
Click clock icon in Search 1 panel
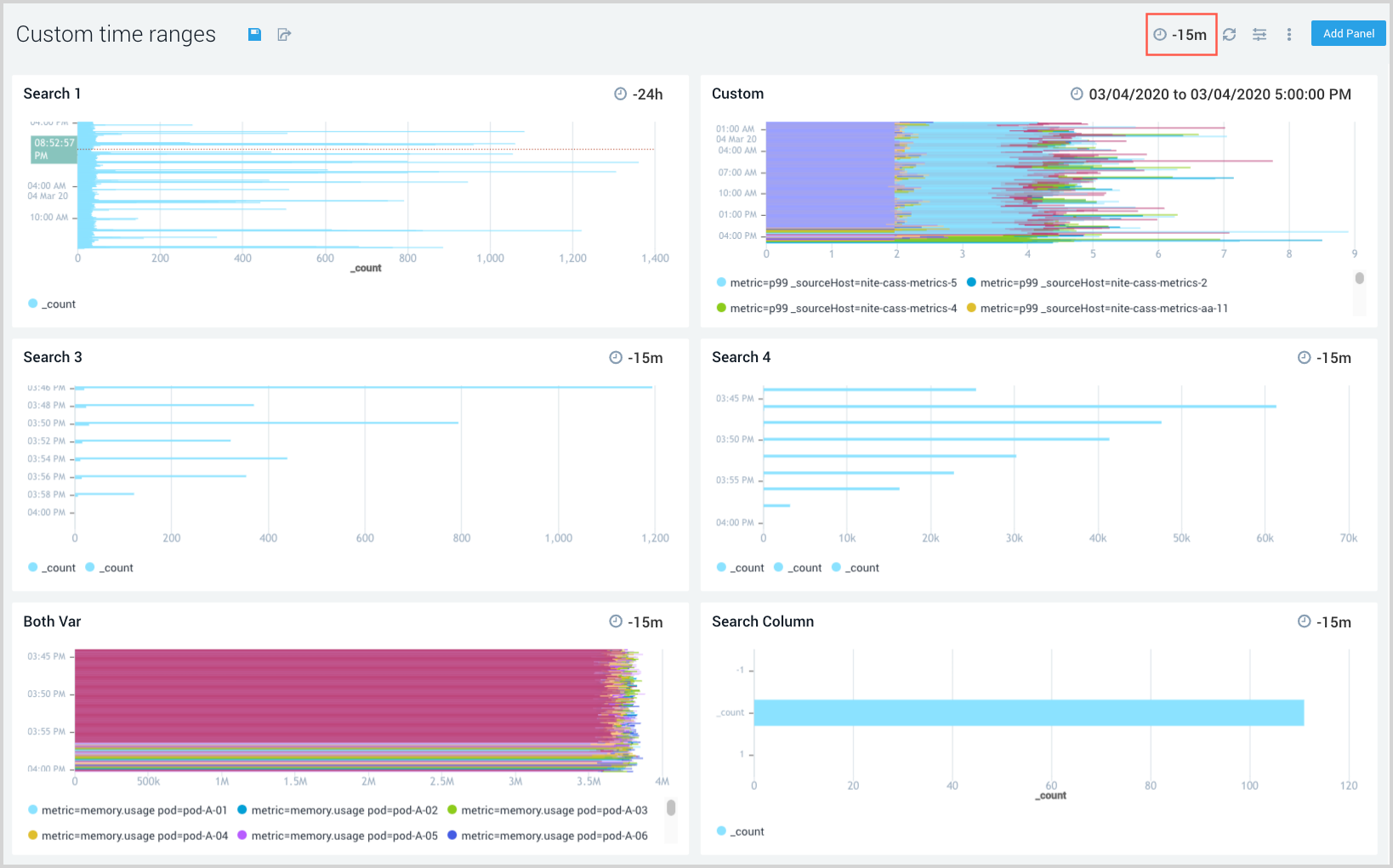pos(620,94)
